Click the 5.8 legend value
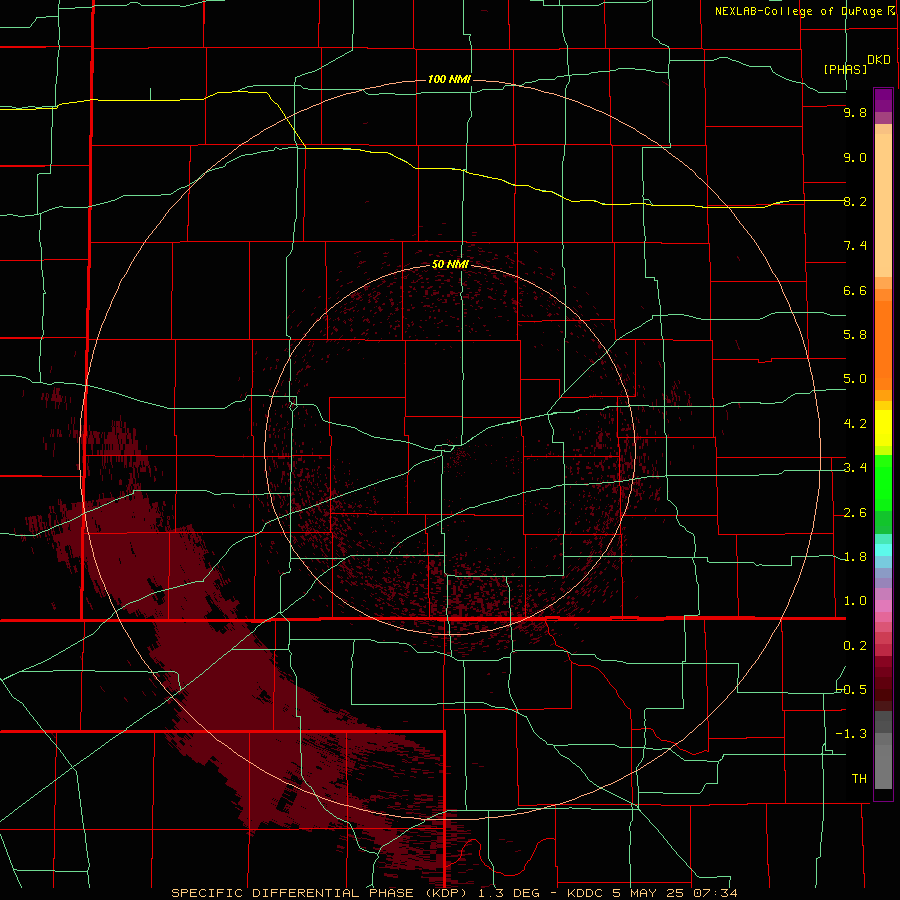Viewport: 900px width, 900px height. [855, 335]
